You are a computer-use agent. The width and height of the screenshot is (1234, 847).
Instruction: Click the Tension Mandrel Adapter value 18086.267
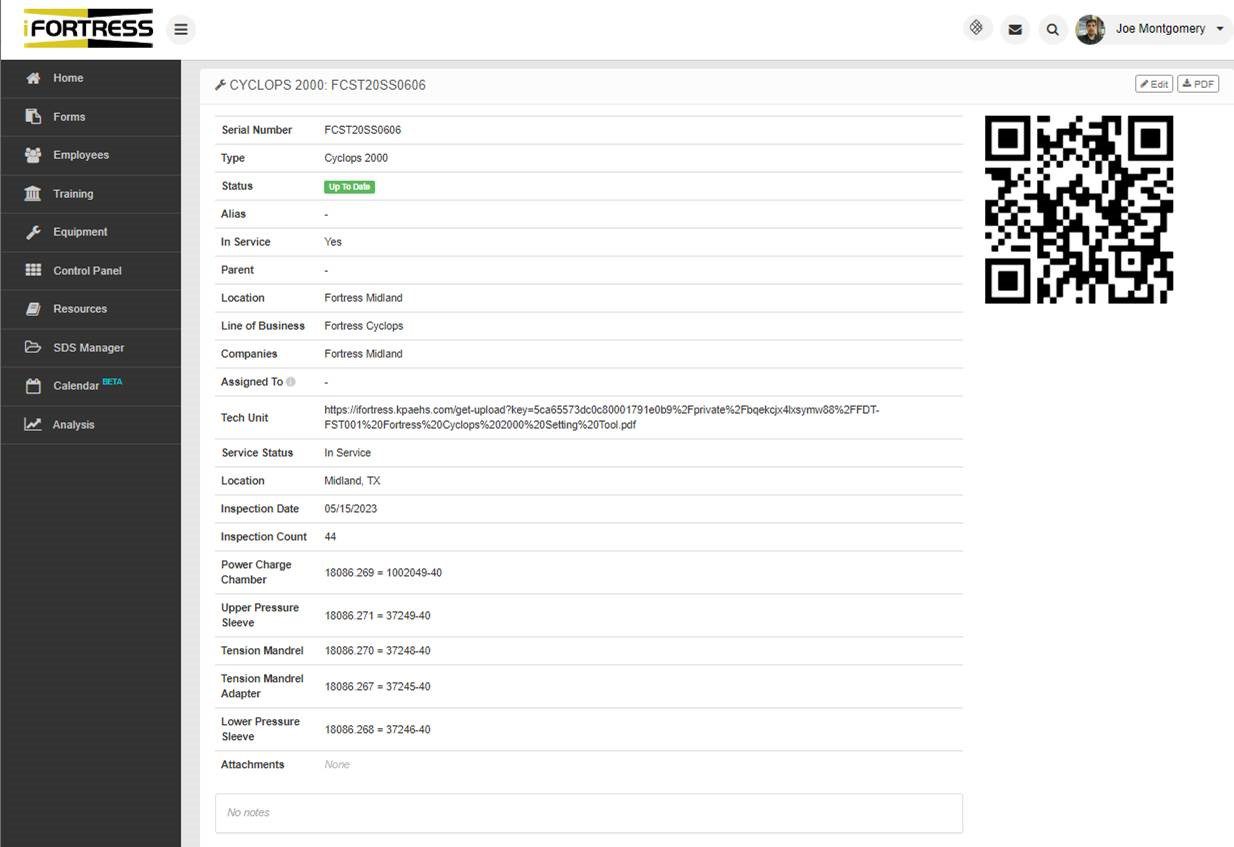(377, 687)
